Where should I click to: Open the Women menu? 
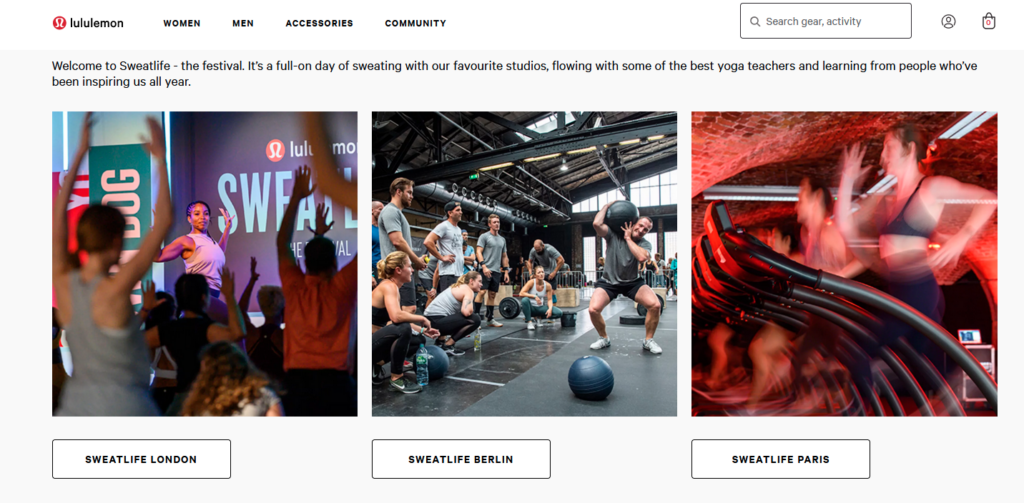coord(182,23)
